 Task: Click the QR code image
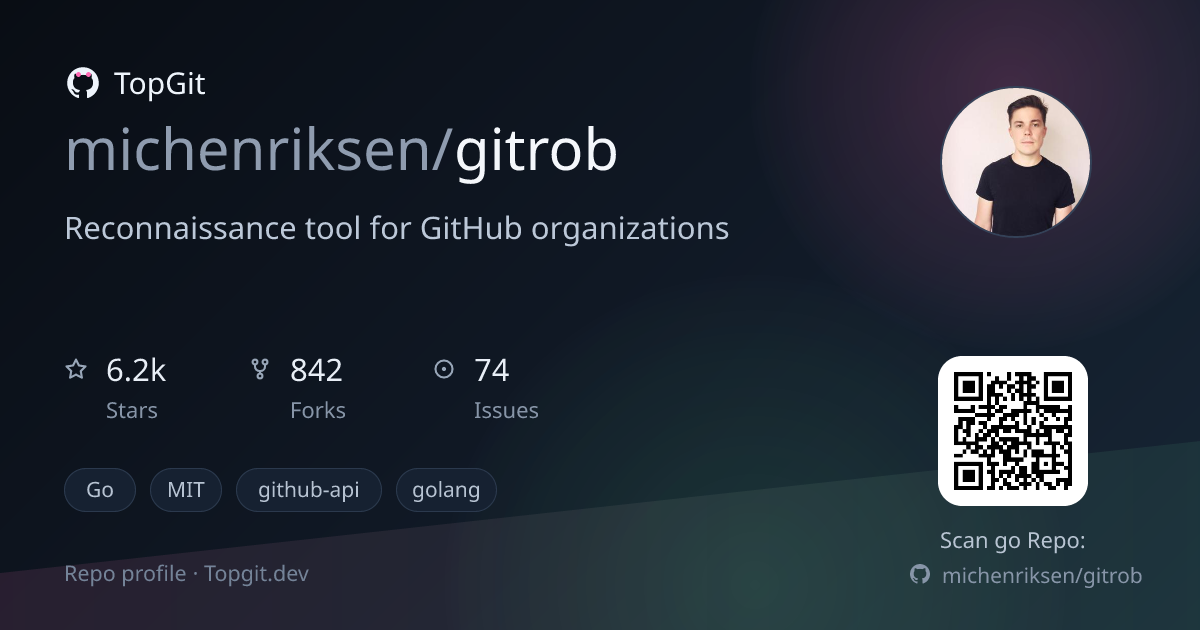1013,431
